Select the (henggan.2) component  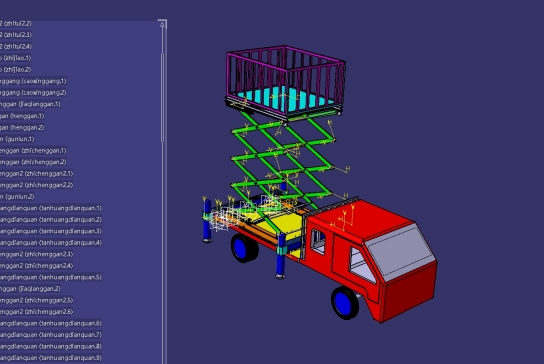click(22, 127)
